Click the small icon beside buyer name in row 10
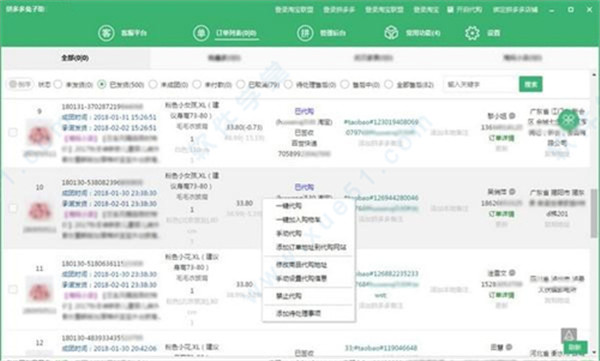Image resolution: width=600 pixels, height=361 pixels. click(x=512, y=191)
